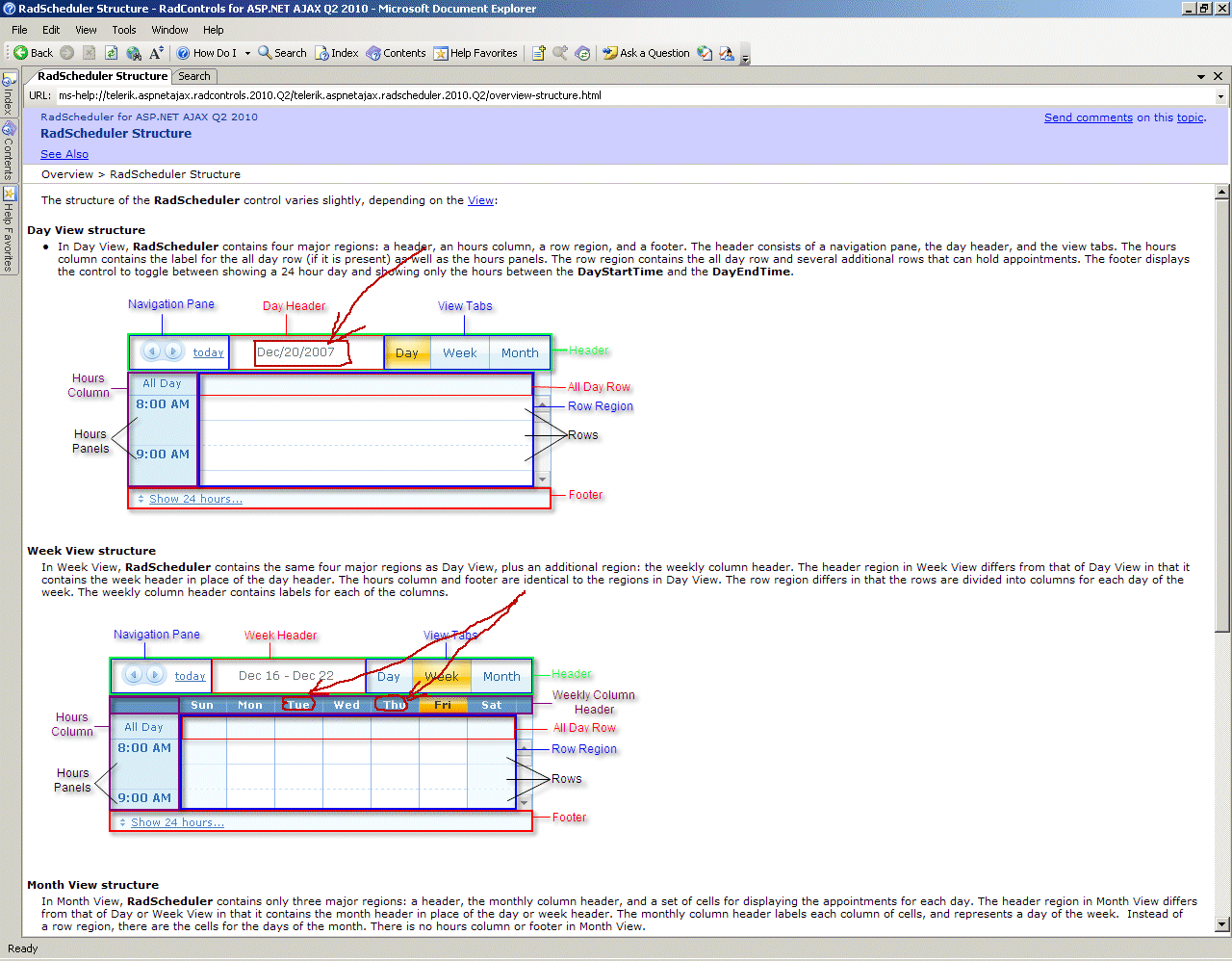Open the View link in the intro sentence
The height and width of the screenshot is (961, 1232).
coord(480,200)
